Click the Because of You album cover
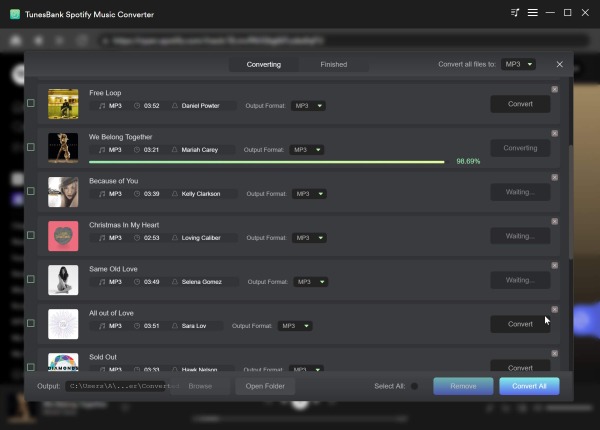This screenshot has width=600, height=430. pyautogui.click(x=63, y=192)
